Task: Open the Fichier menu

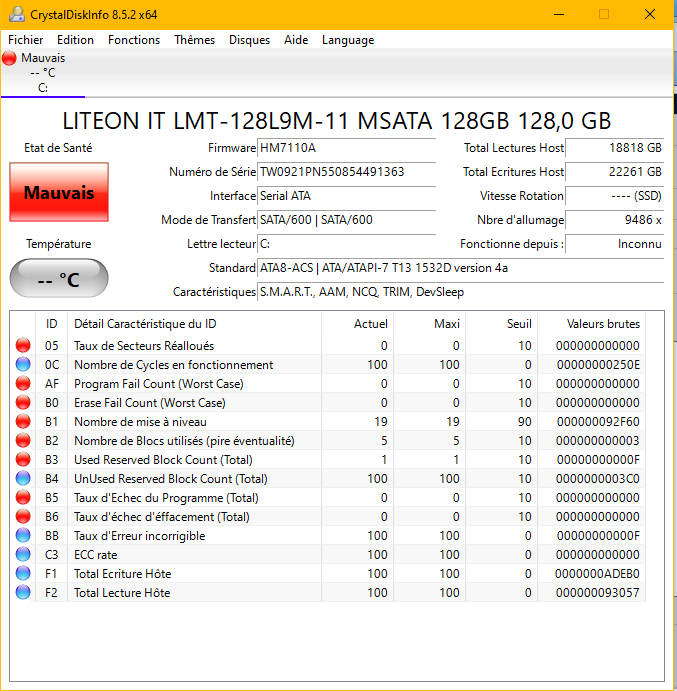Action: 25,40
